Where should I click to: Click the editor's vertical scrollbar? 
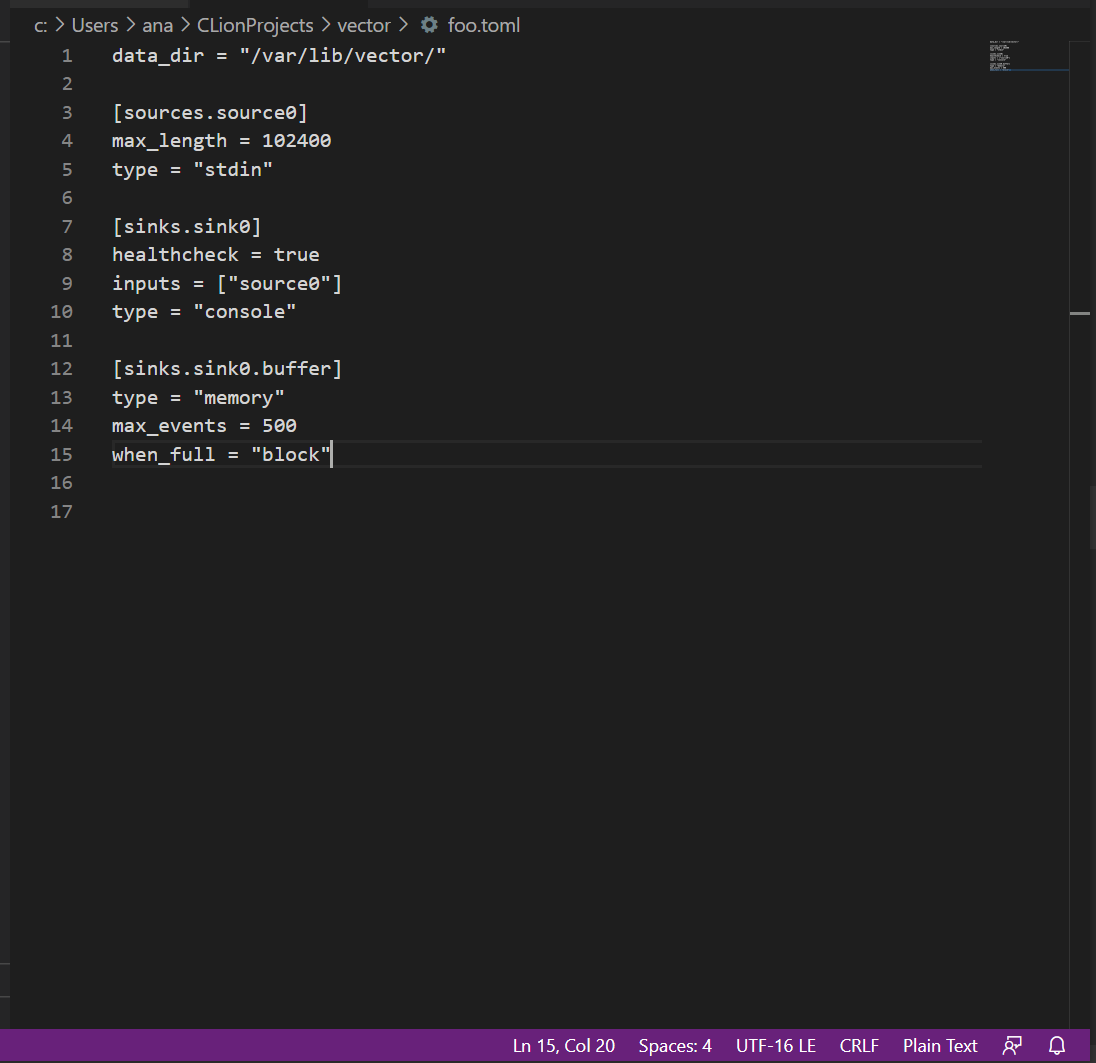(x=1079, y=313)
